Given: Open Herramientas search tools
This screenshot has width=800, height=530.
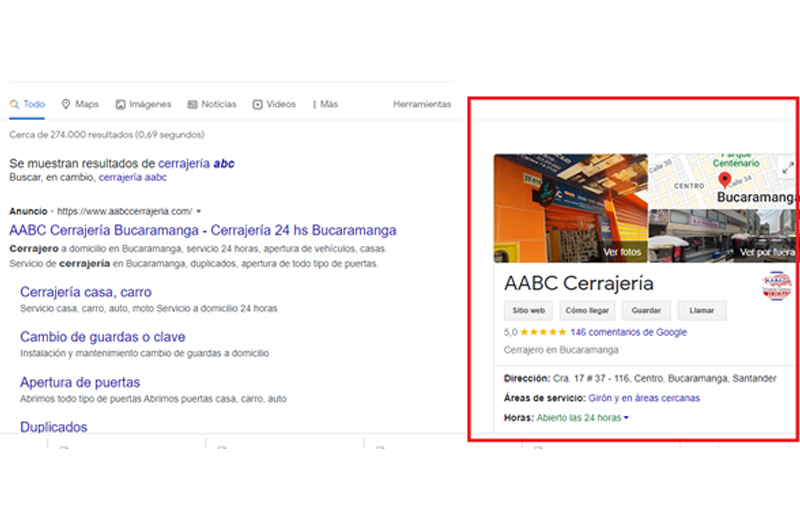Looking at the screenshot, I should 422,104.
